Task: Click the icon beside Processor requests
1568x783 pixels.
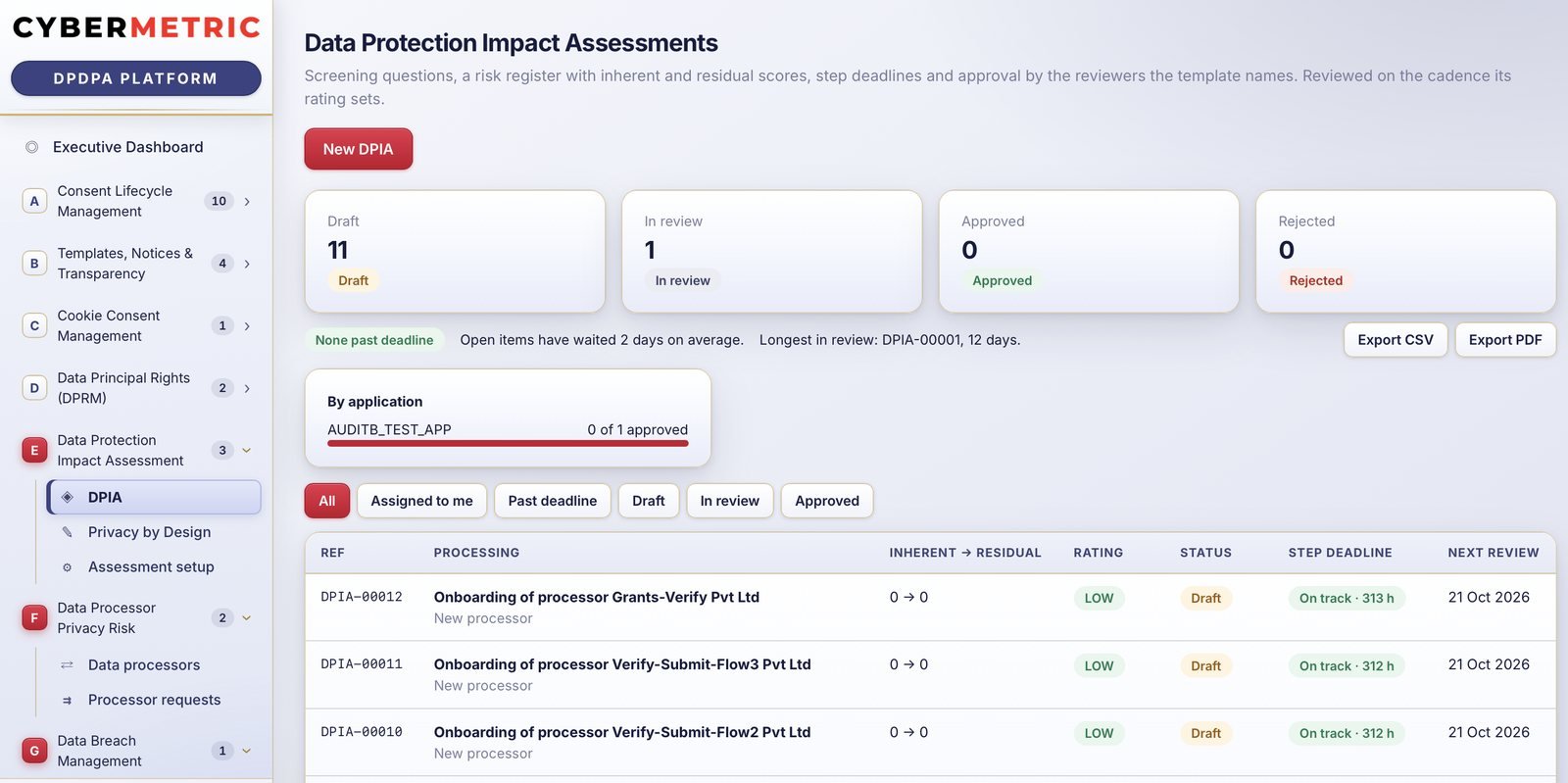Action: click(x=68, y=701)
